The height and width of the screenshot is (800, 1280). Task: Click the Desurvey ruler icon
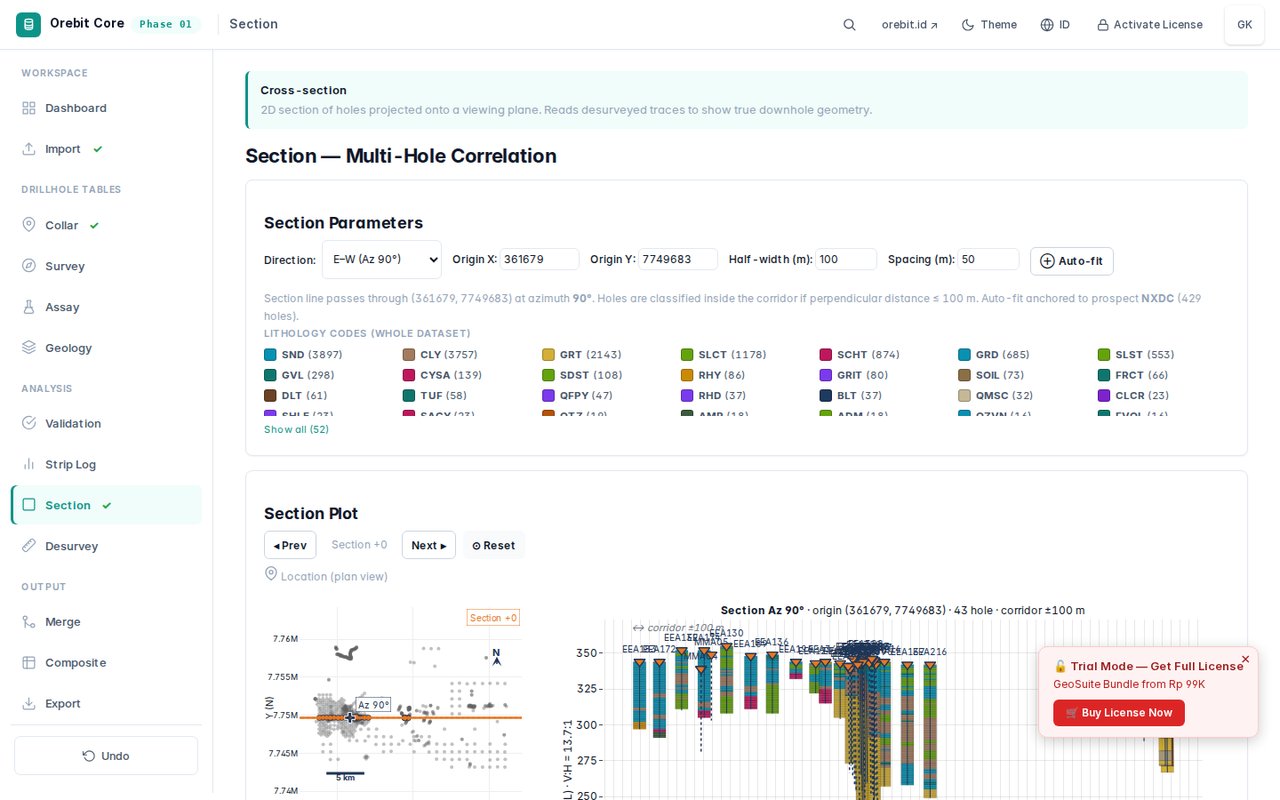(x=29, y=547)
